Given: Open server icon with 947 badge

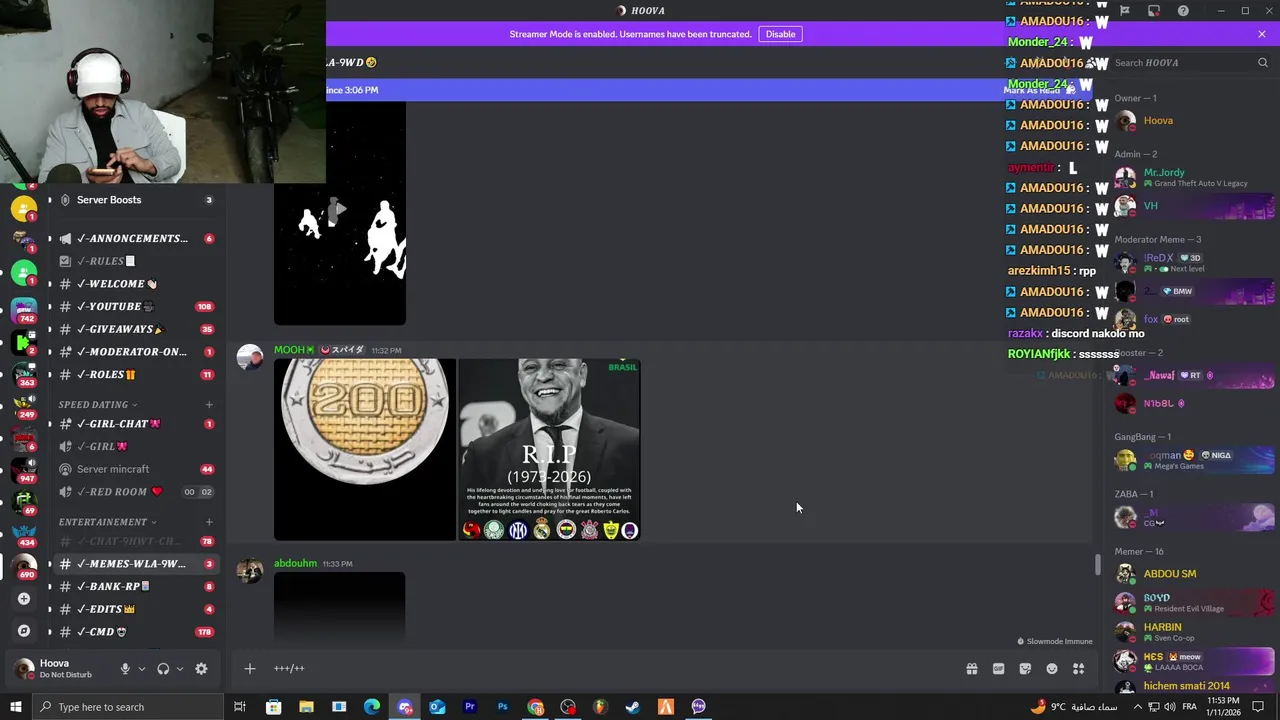Looking at the screenshot, I should (24, 469).
